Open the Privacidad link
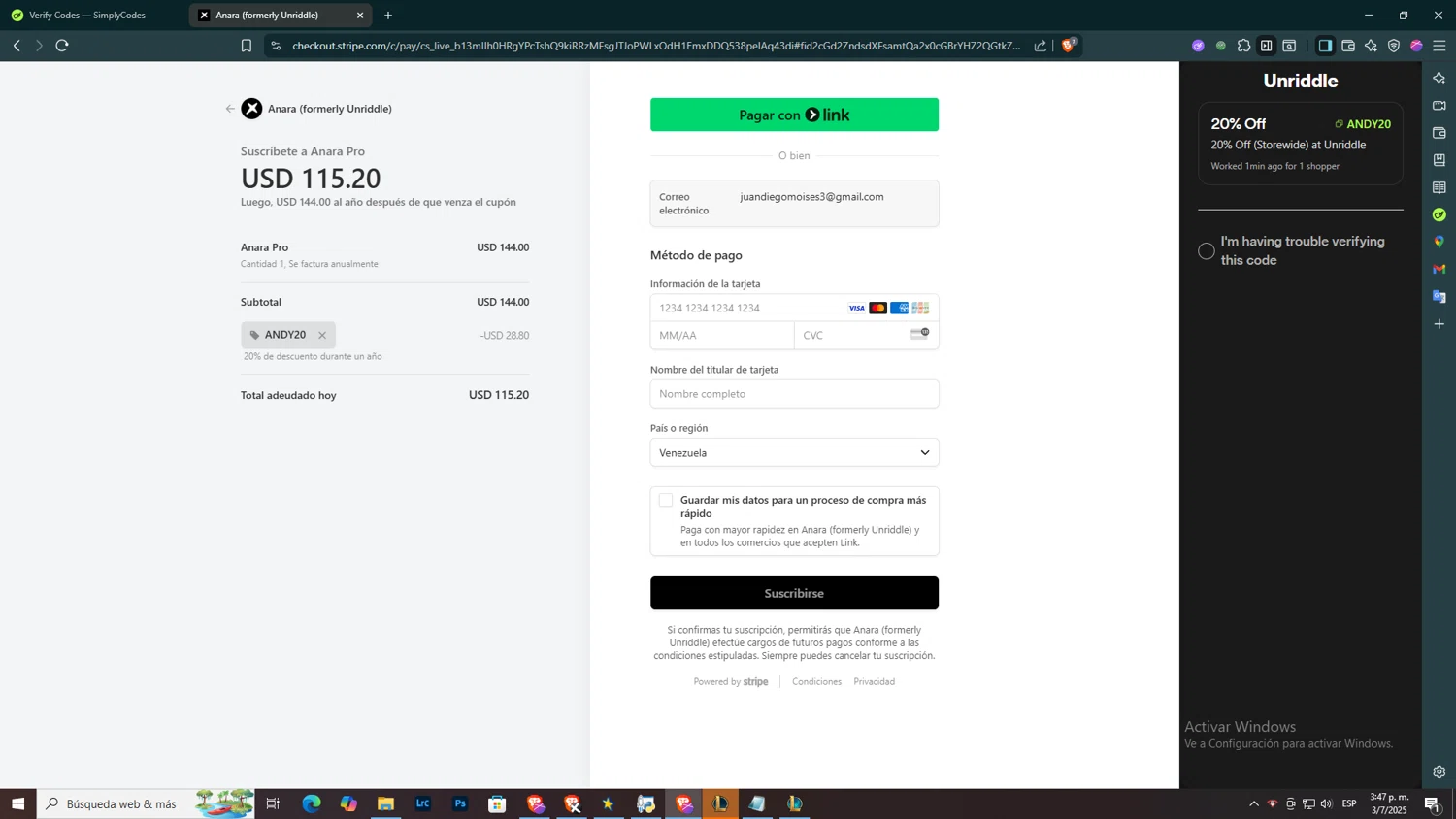Screen dimensions: 1456x819 pyautogui.click(x=874, y=682)
